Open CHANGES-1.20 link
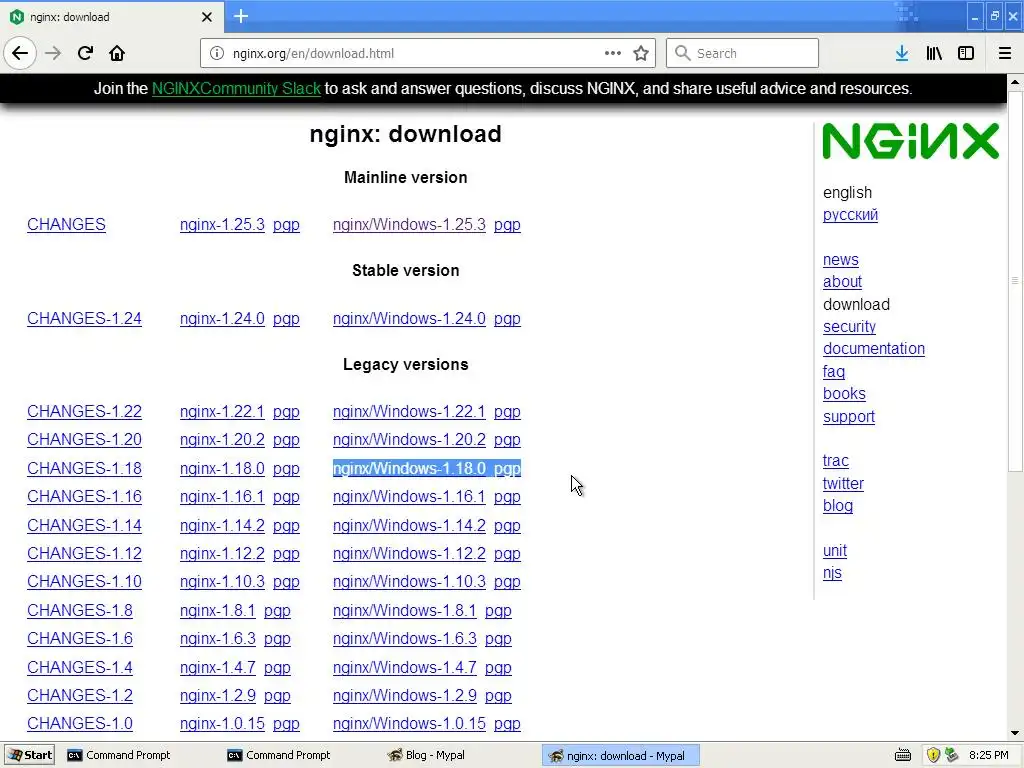 tap(84, 440)
